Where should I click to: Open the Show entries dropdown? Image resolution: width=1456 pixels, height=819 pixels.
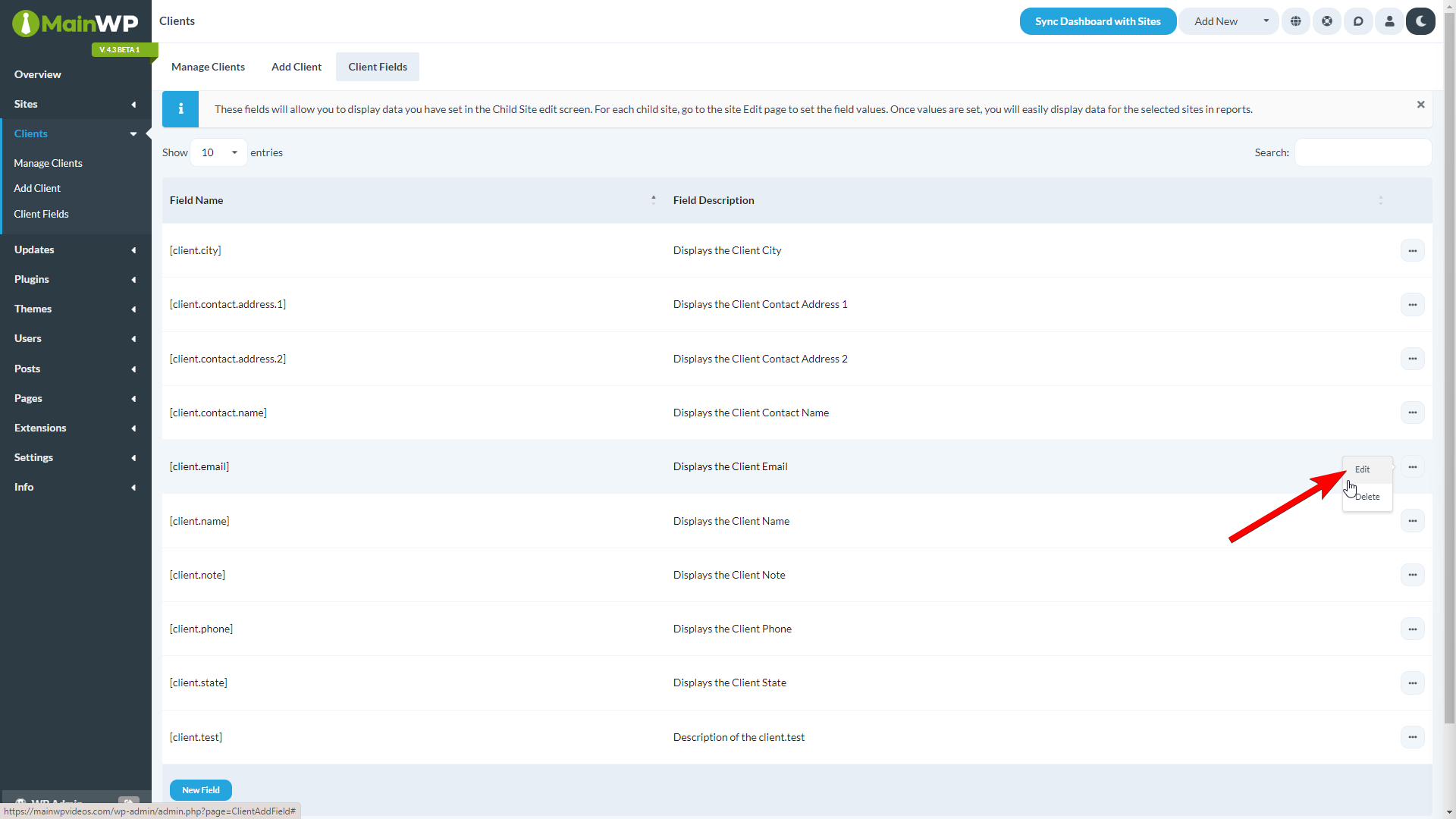pos(218,152)
